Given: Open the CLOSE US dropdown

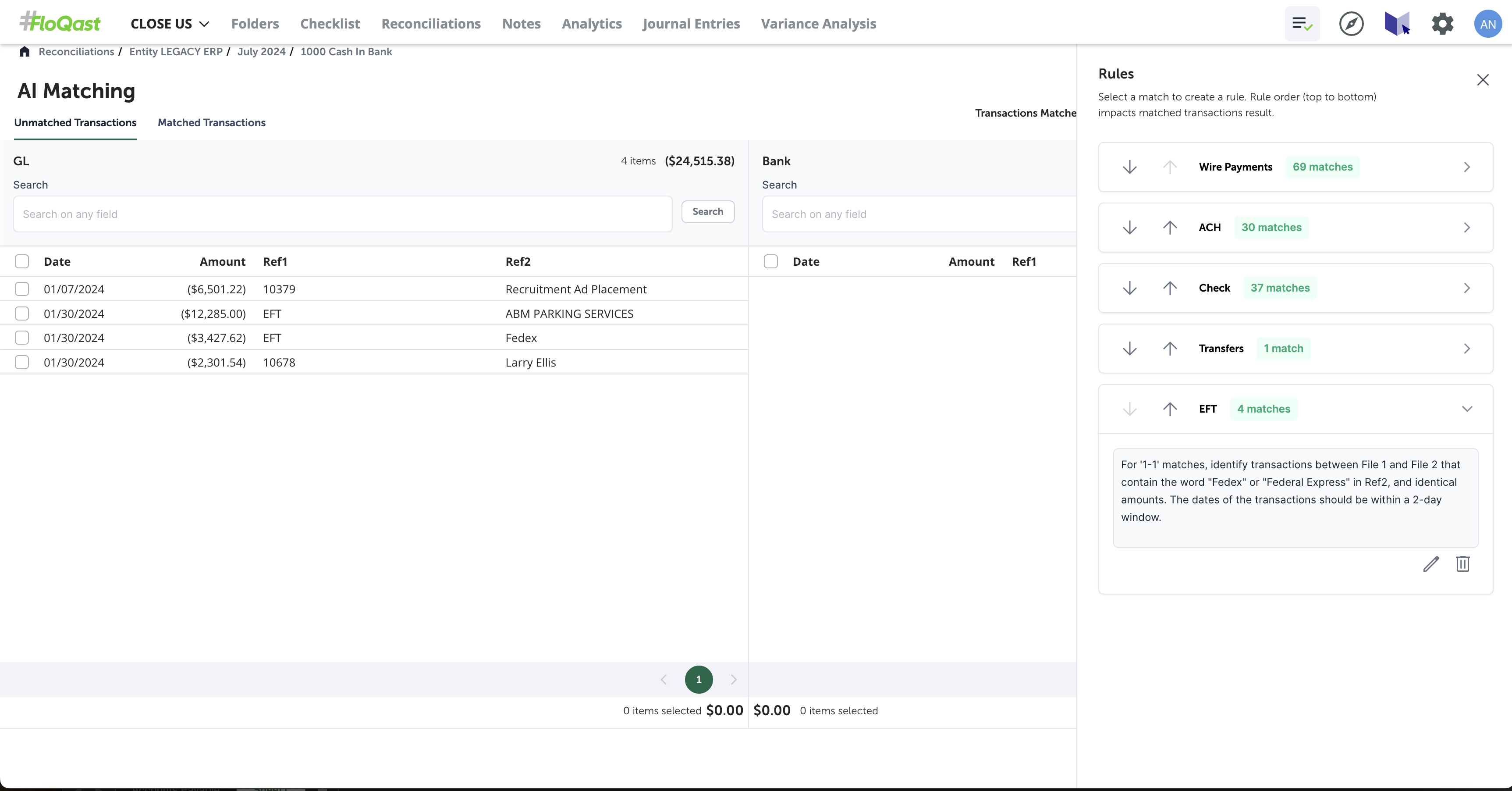Looking at the screenshot, I should pos(170,24).
